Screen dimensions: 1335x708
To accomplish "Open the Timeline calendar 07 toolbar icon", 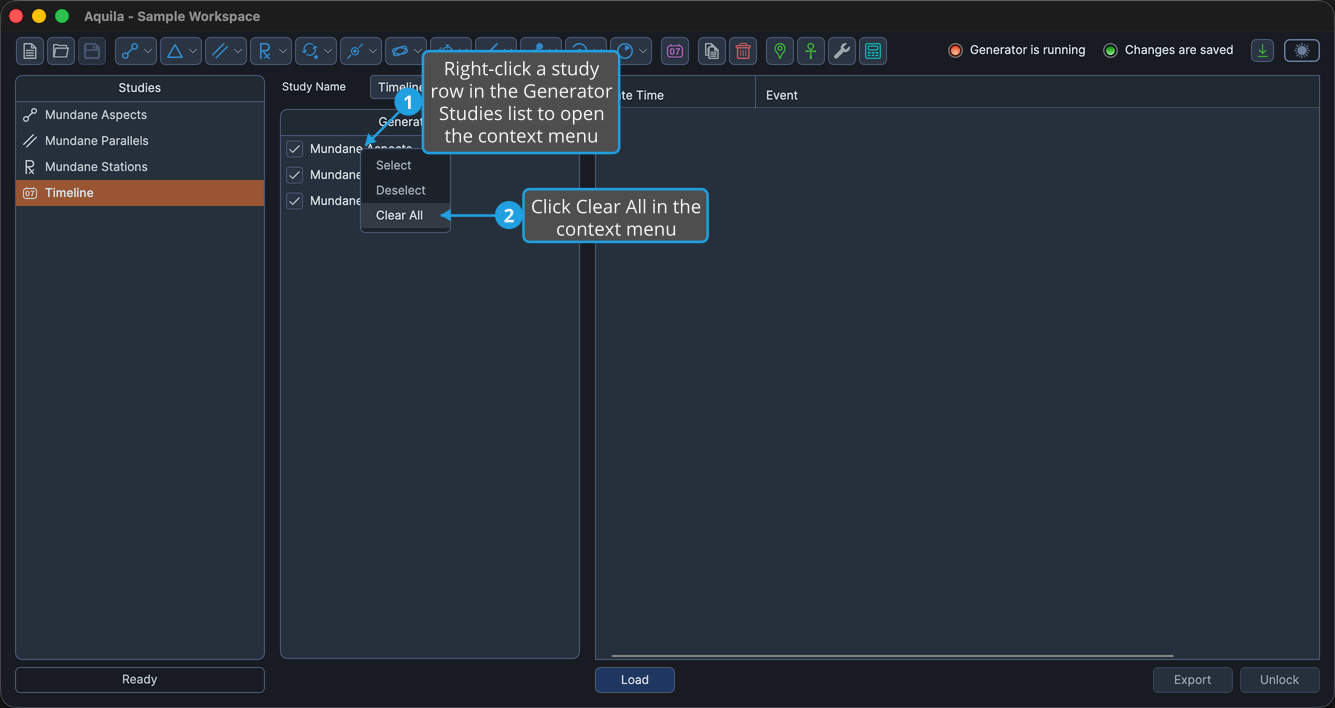I will [675, 51].
